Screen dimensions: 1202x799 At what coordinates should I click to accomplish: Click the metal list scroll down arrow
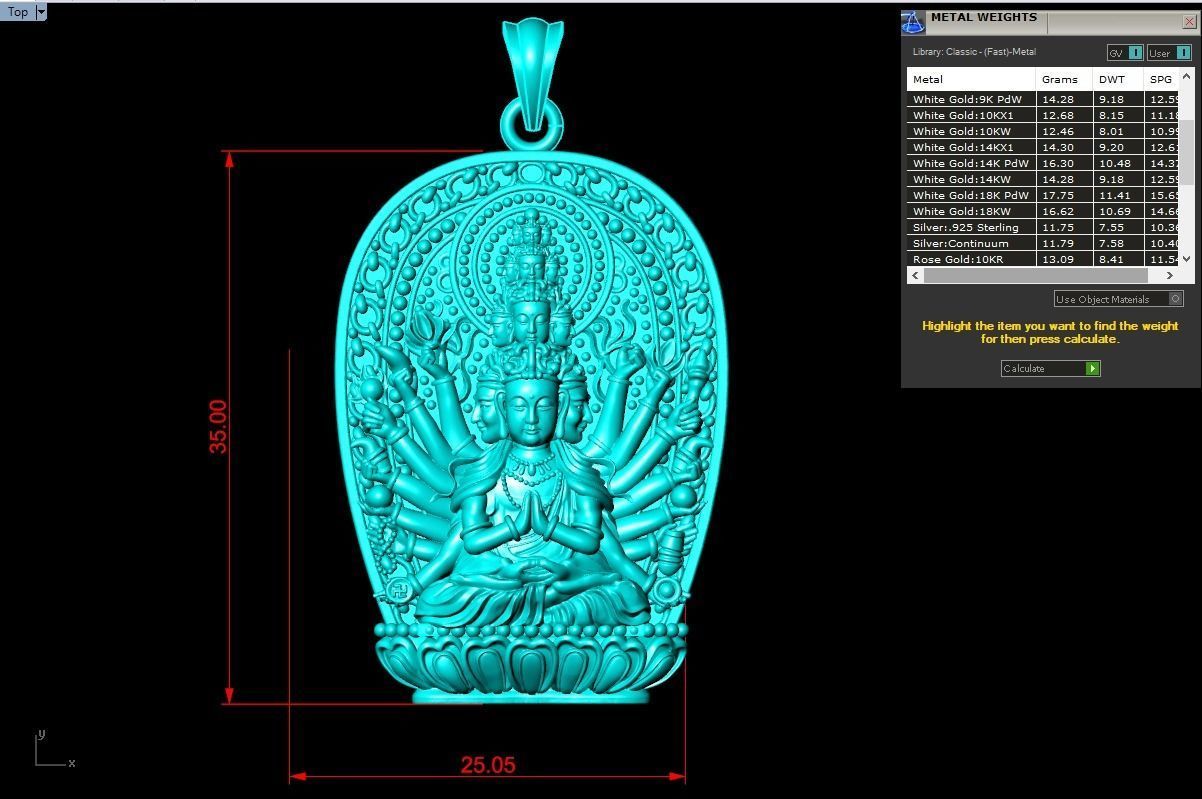[1187, 258]
